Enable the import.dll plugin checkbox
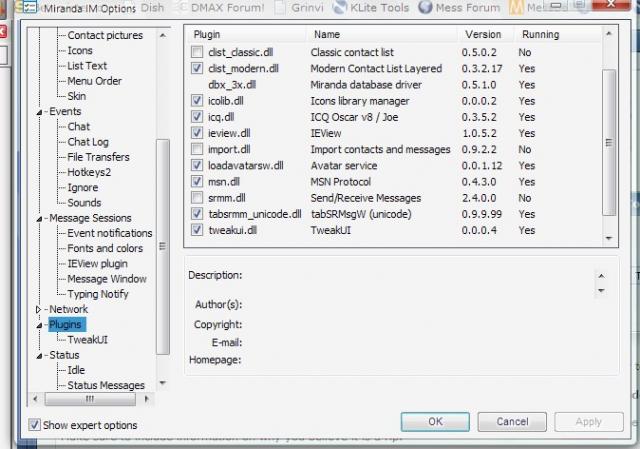Image resolution: width=640 pixels, height=449 pixels. (x=197, y=149)
